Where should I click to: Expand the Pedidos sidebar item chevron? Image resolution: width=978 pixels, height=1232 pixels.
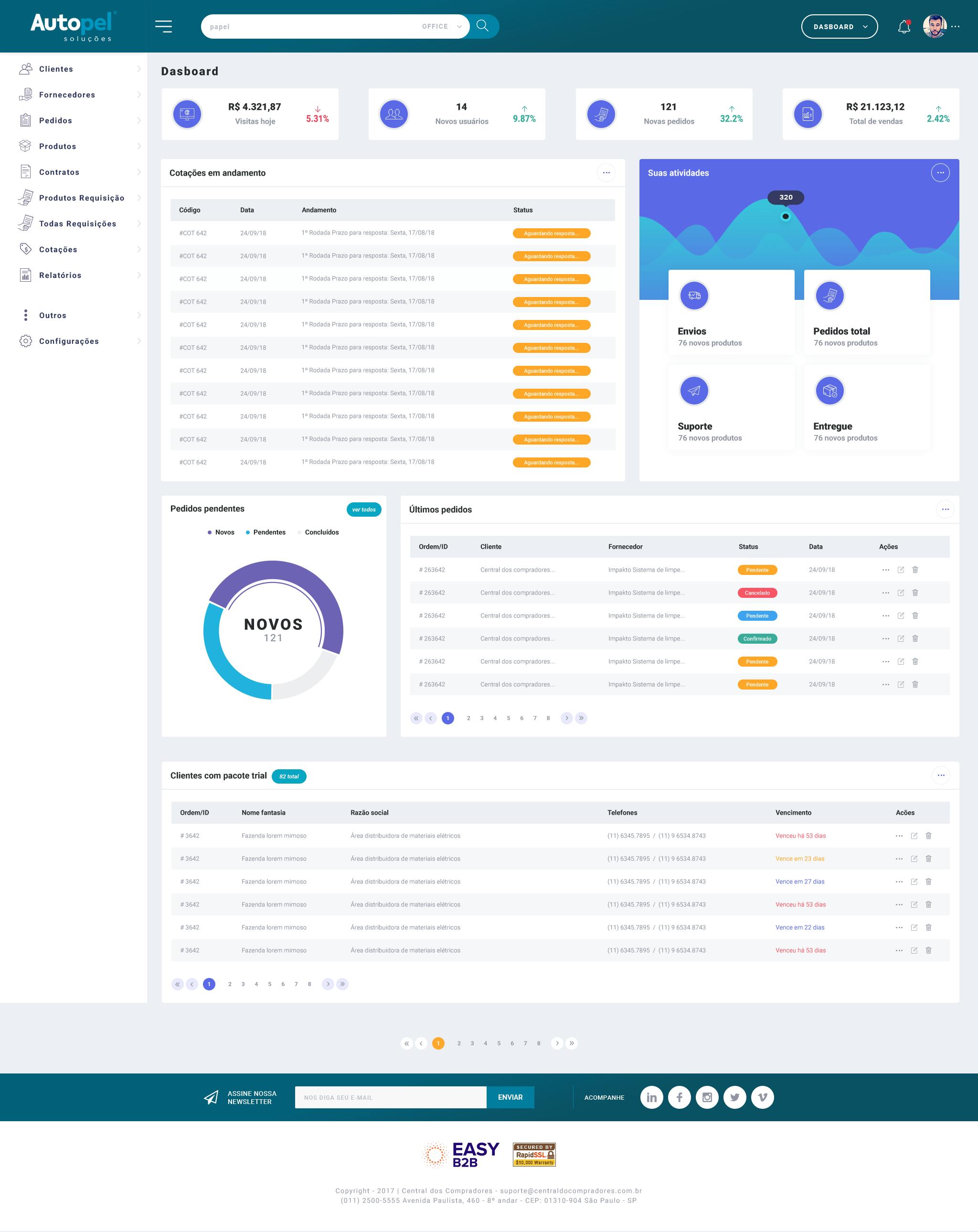[140, 120]
